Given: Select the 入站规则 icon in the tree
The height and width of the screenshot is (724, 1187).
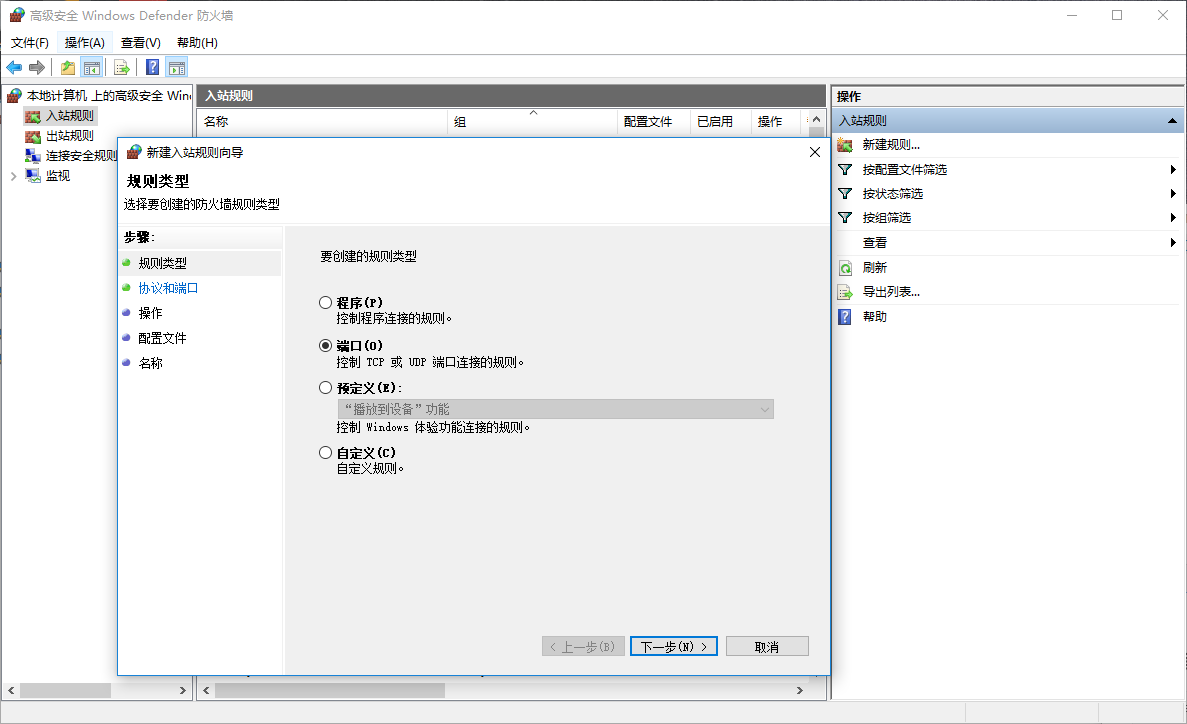Looking at the screenshot, I should (x=33, y=116).
